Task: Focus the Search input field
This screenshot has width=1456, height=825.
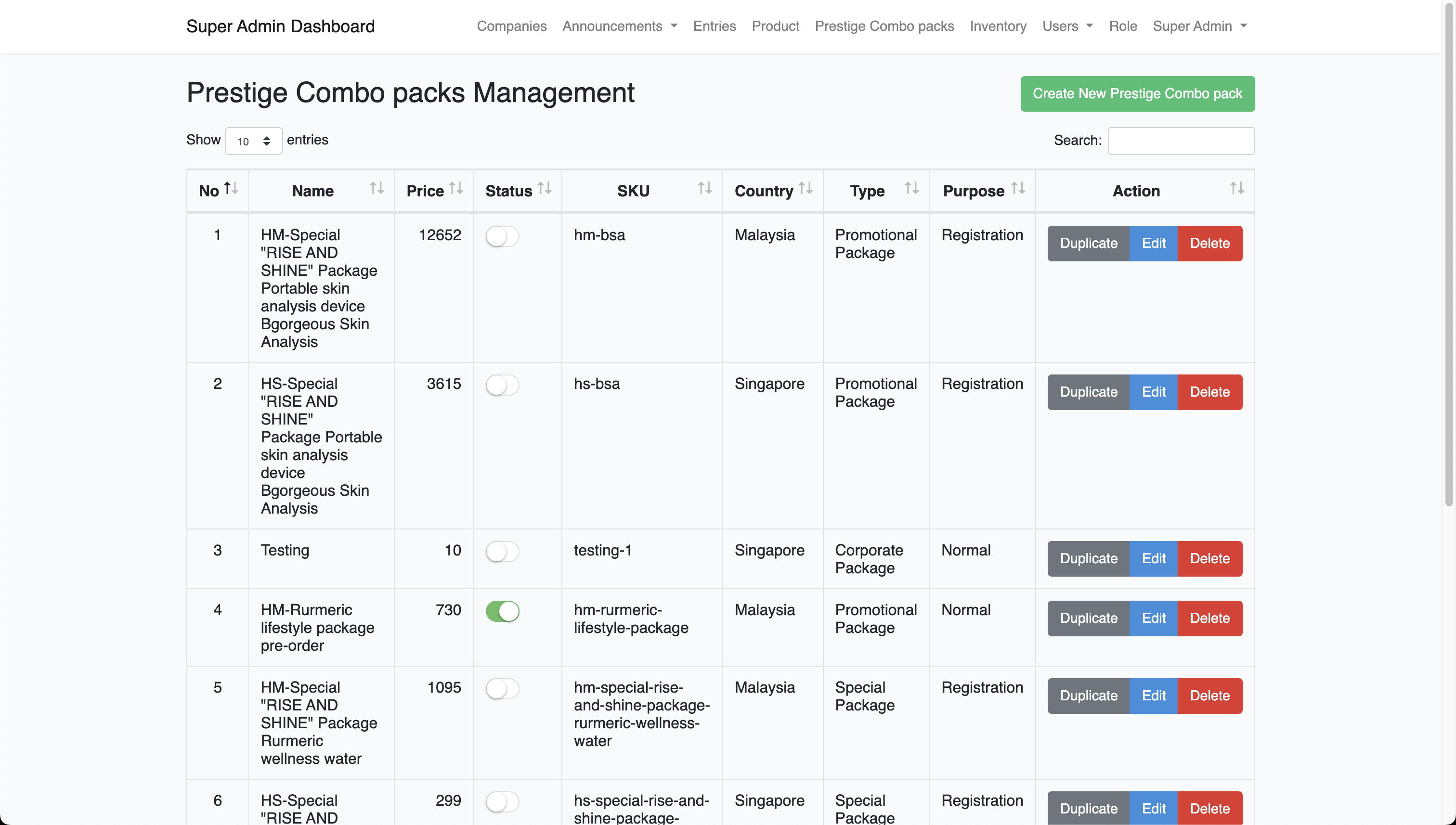Action: (x=1181, y=141)
